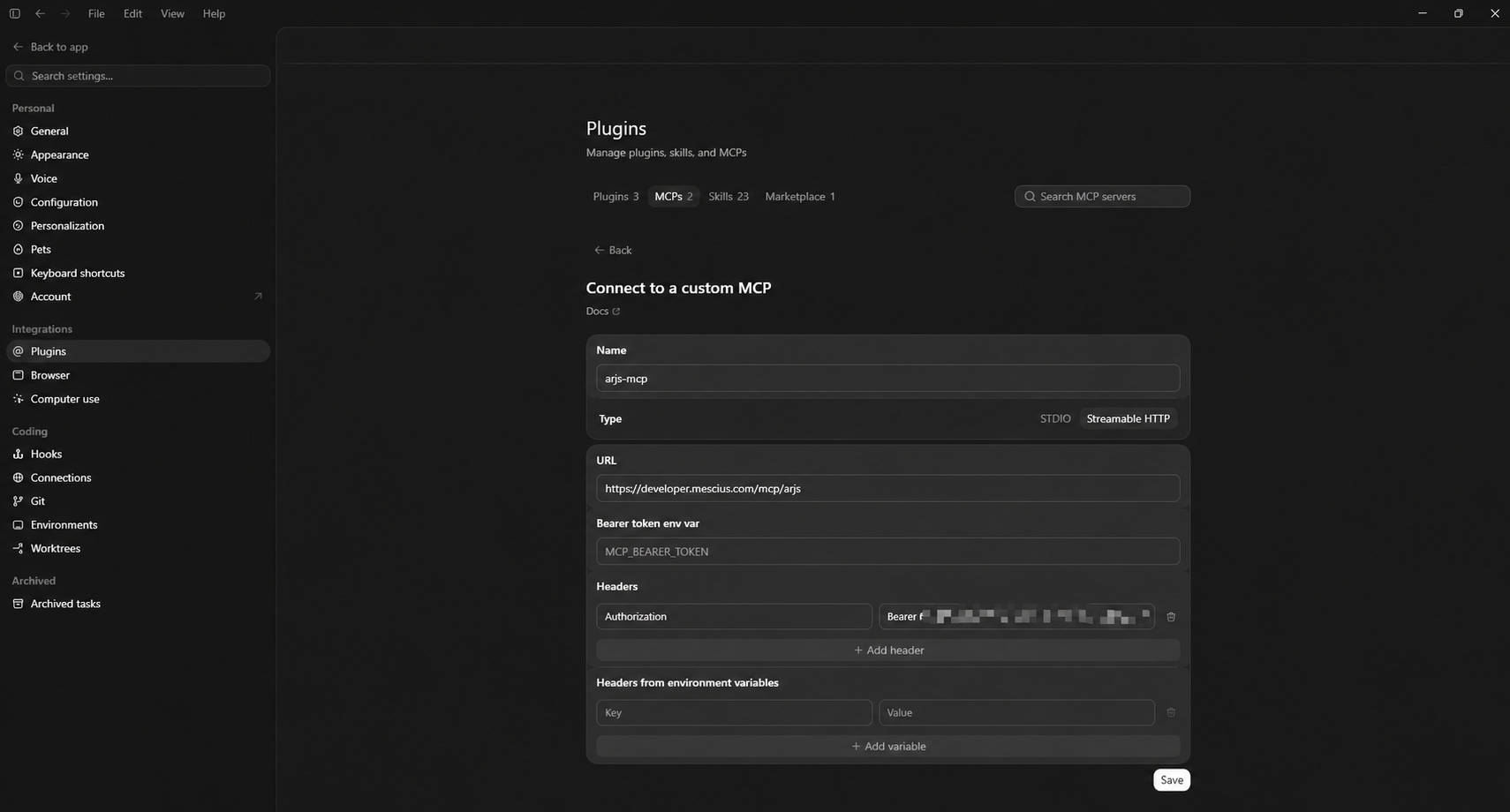Add a new header row

pos(888,650)
